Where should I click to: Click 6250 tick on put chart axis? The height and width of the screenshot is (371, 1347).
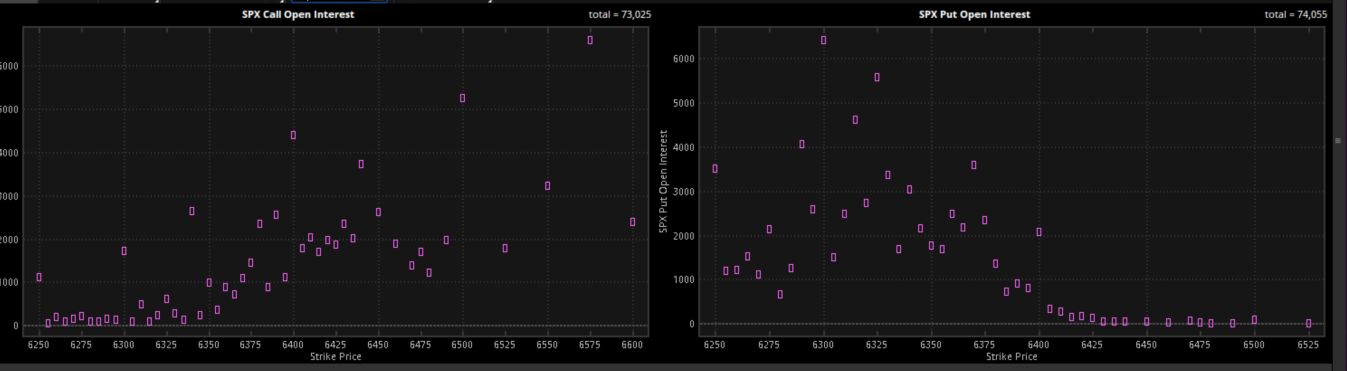click(x=714, y=344)
